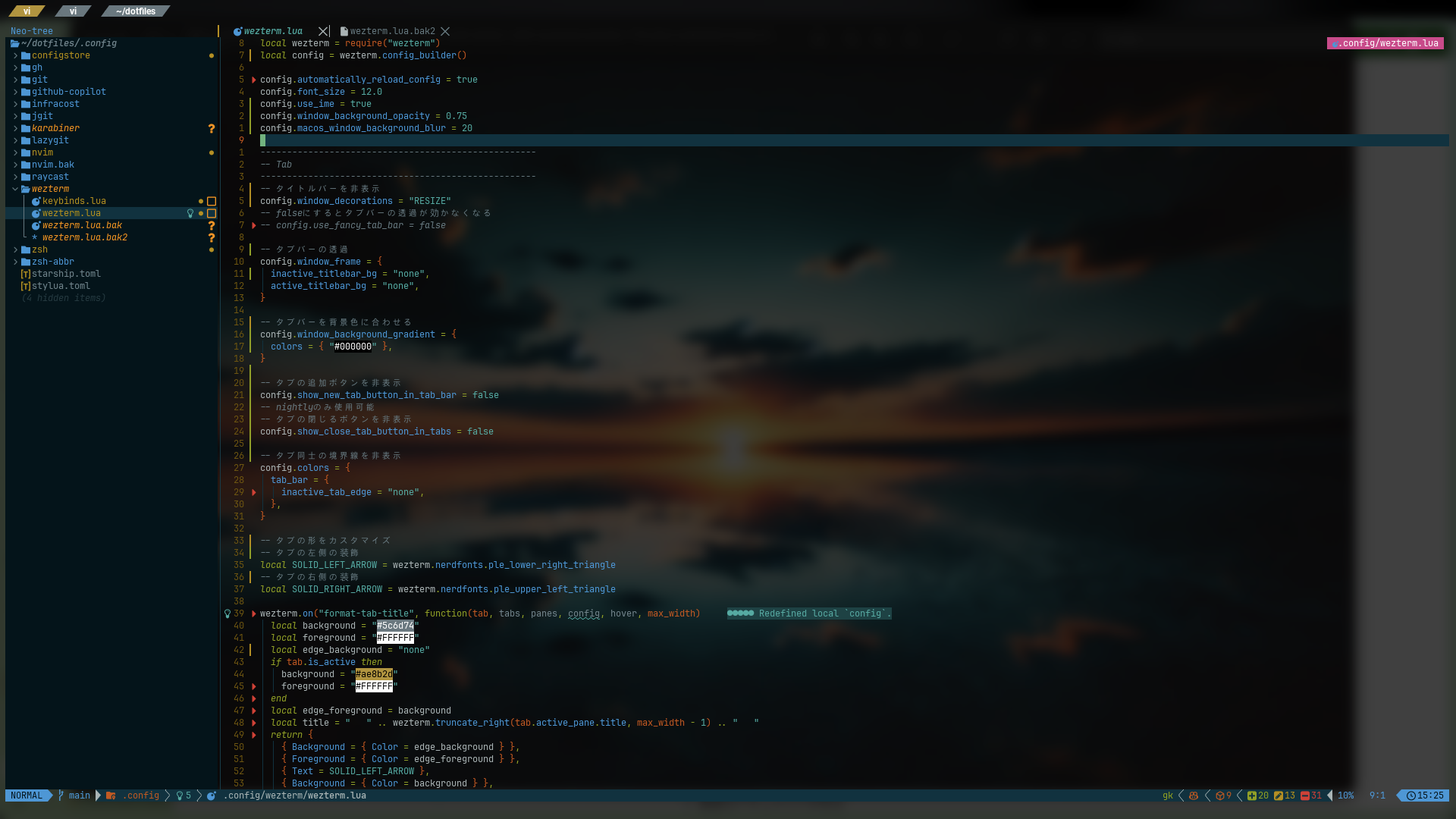Click the lightbulb diagnostics count 5 in status bar
Screen dimensions: 1456x819
coord(184,795)
